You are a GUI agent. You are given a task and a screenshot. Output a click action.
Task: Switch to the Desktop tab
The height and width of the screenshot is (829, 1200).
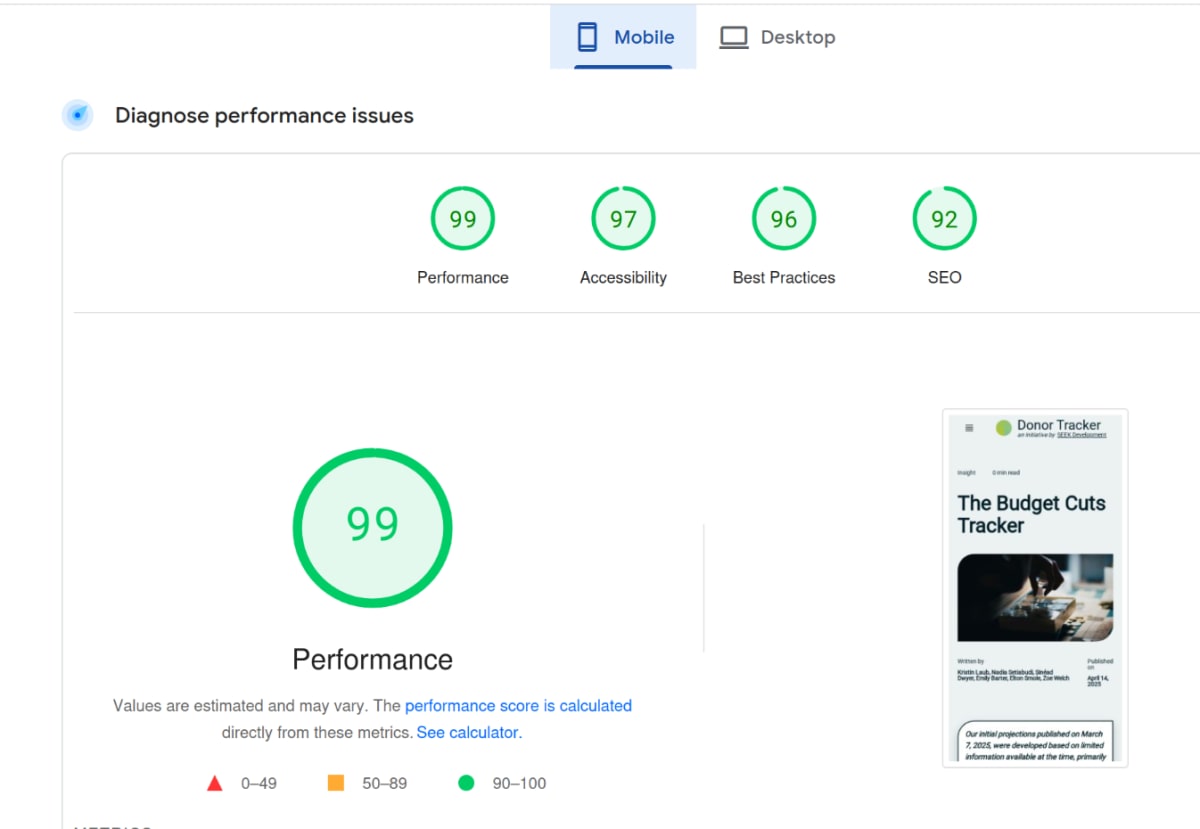coord(777,37)
